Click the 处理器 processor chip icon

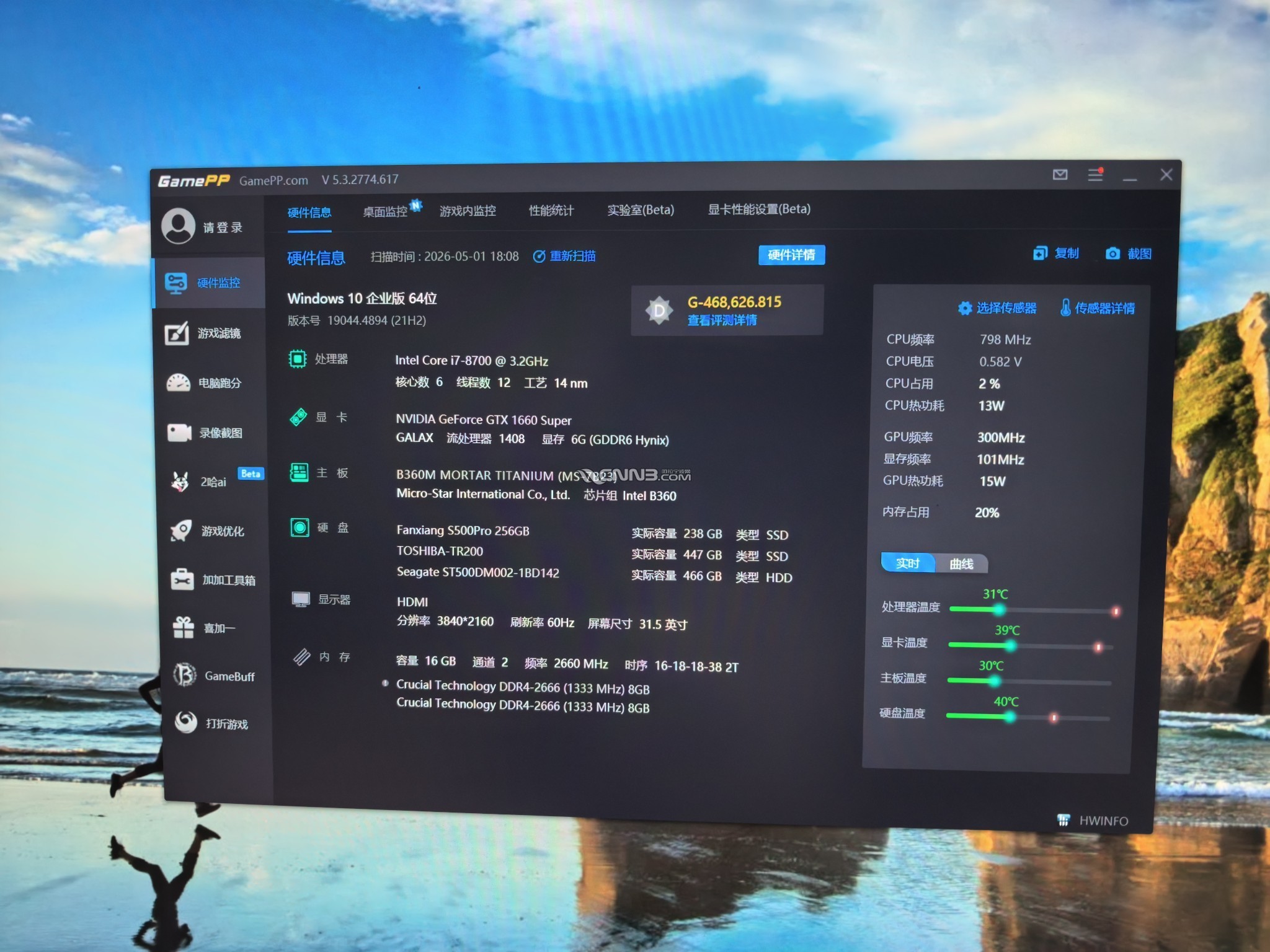pos(298,359)
